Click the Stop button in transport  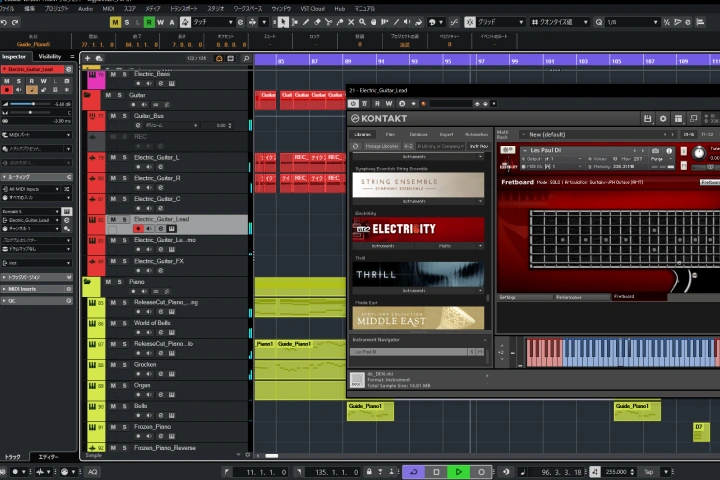(x=436, y=472)
